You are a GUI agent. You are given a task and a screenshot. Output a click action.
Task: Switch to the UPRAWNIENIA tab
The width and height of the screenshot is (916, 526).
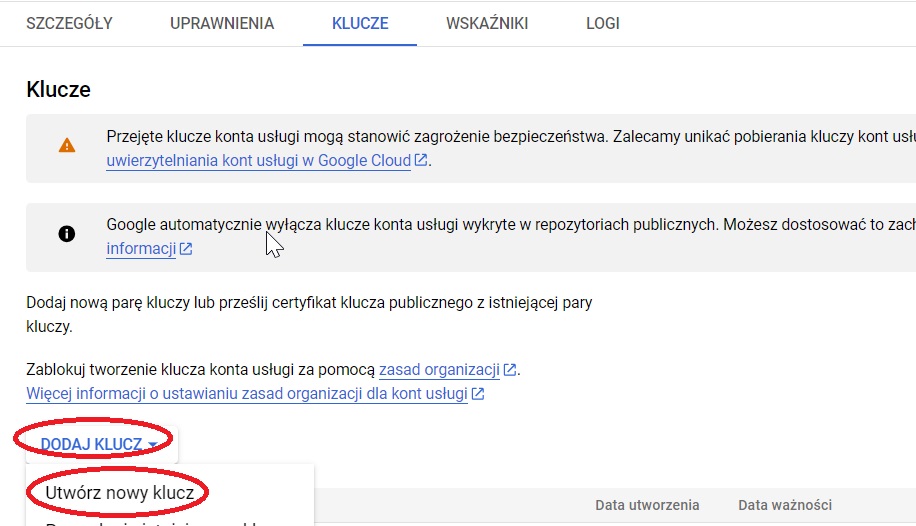click(222, 23)
